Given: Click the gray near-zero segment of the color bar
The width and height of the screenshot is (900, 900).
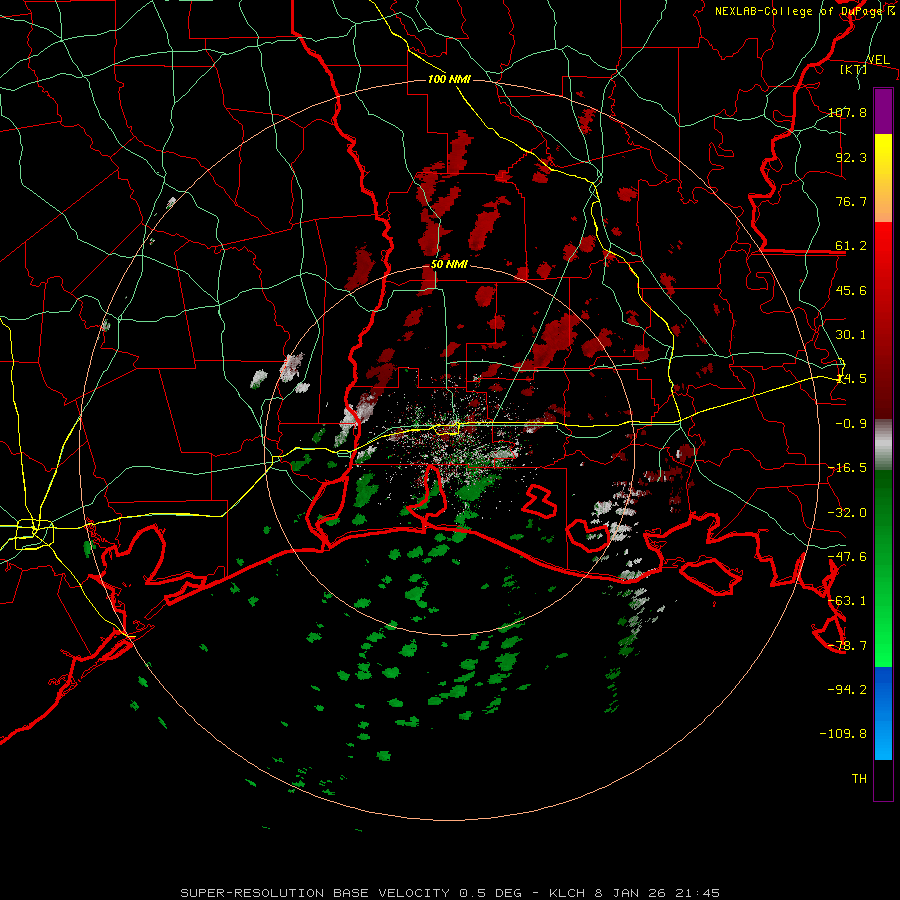Looking at the screenshot, I should pos(883,445).
